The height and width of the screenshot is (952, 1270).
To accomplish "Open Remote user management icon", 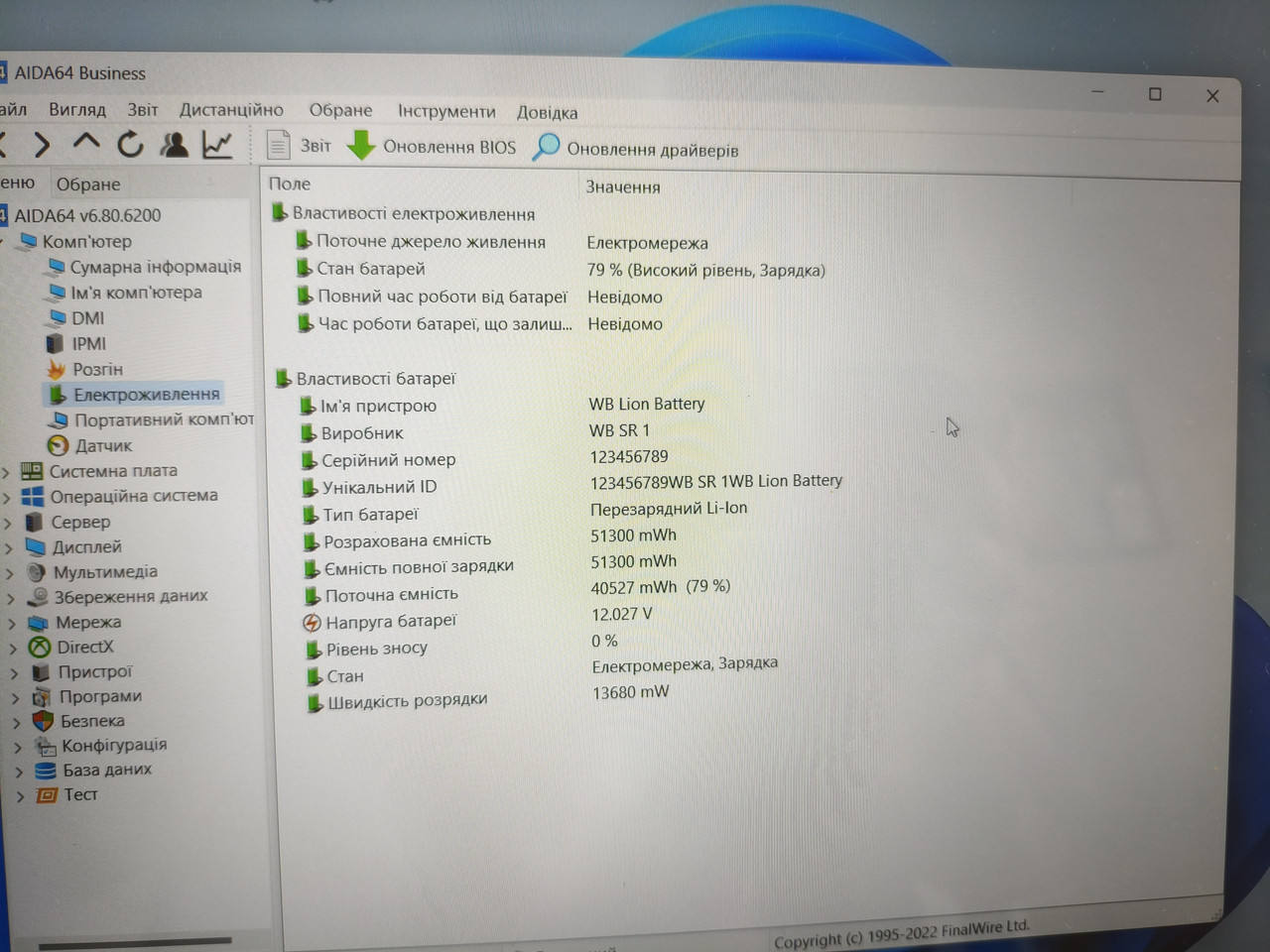I will (175, 145).
